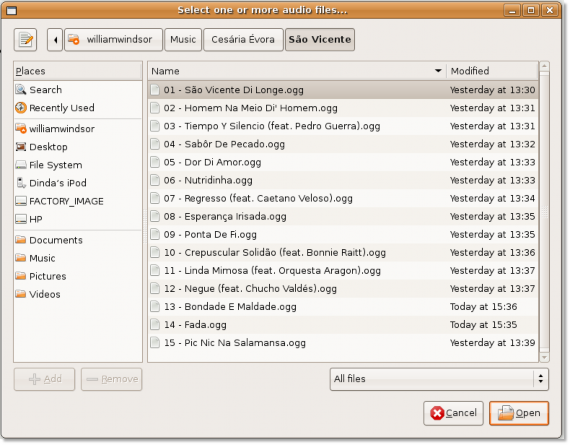The image size is (570, 445).
Task: Sort by the Modified column header
Action: tap(492, 71)
